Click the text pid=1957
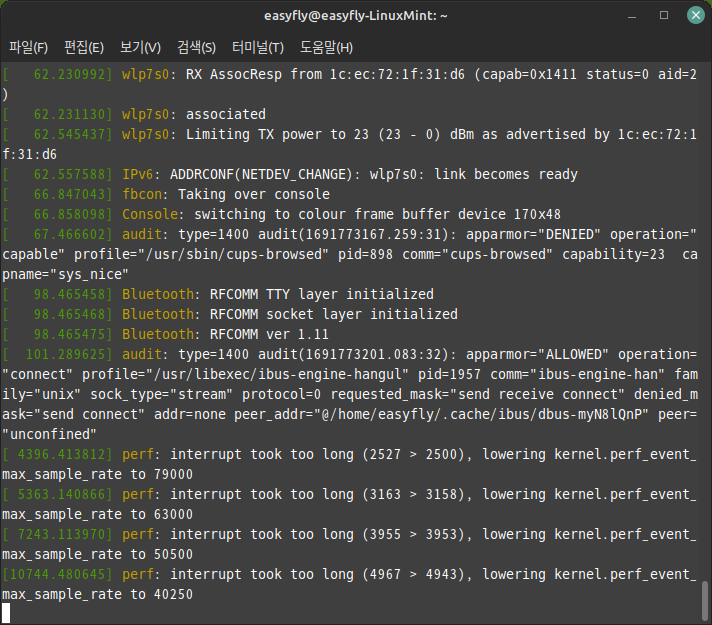Viewport: 712px width, 625px height. click(x=449, y=374)
